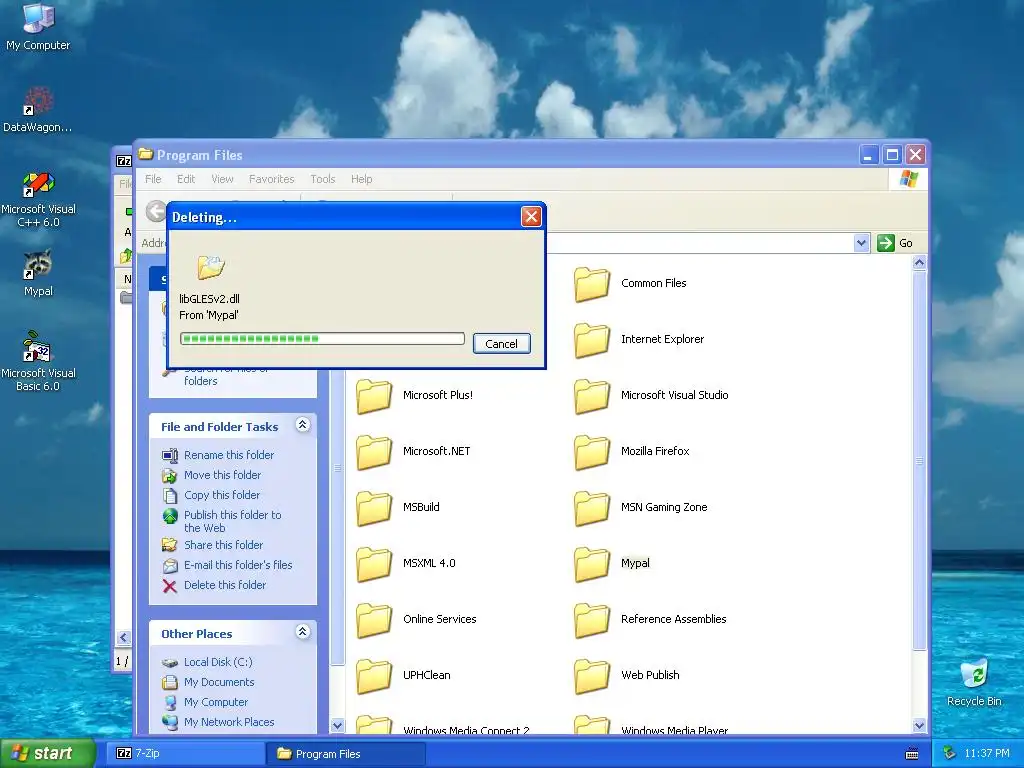Click Move this folder link
The height and width of the screenshot is (768, 1024).
pyautogui.click(x=222, y=475)
